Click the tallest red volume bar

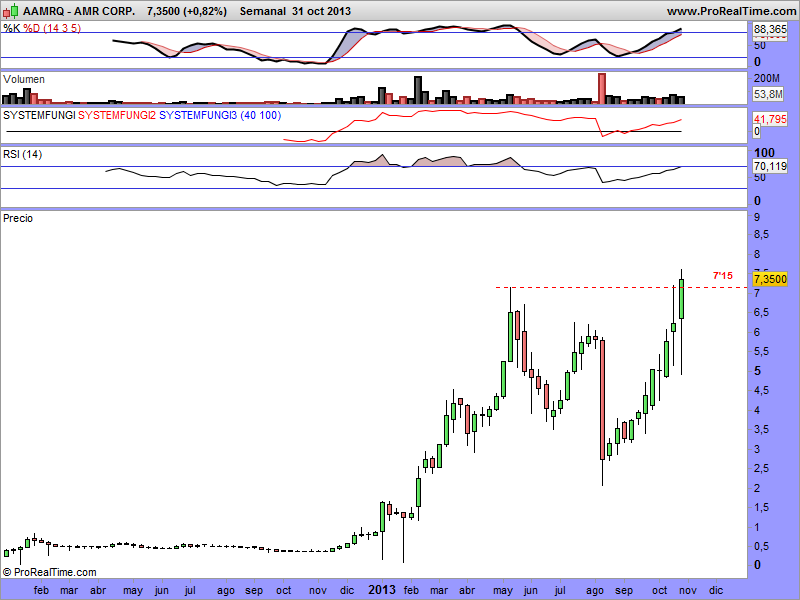click(602, 88)
